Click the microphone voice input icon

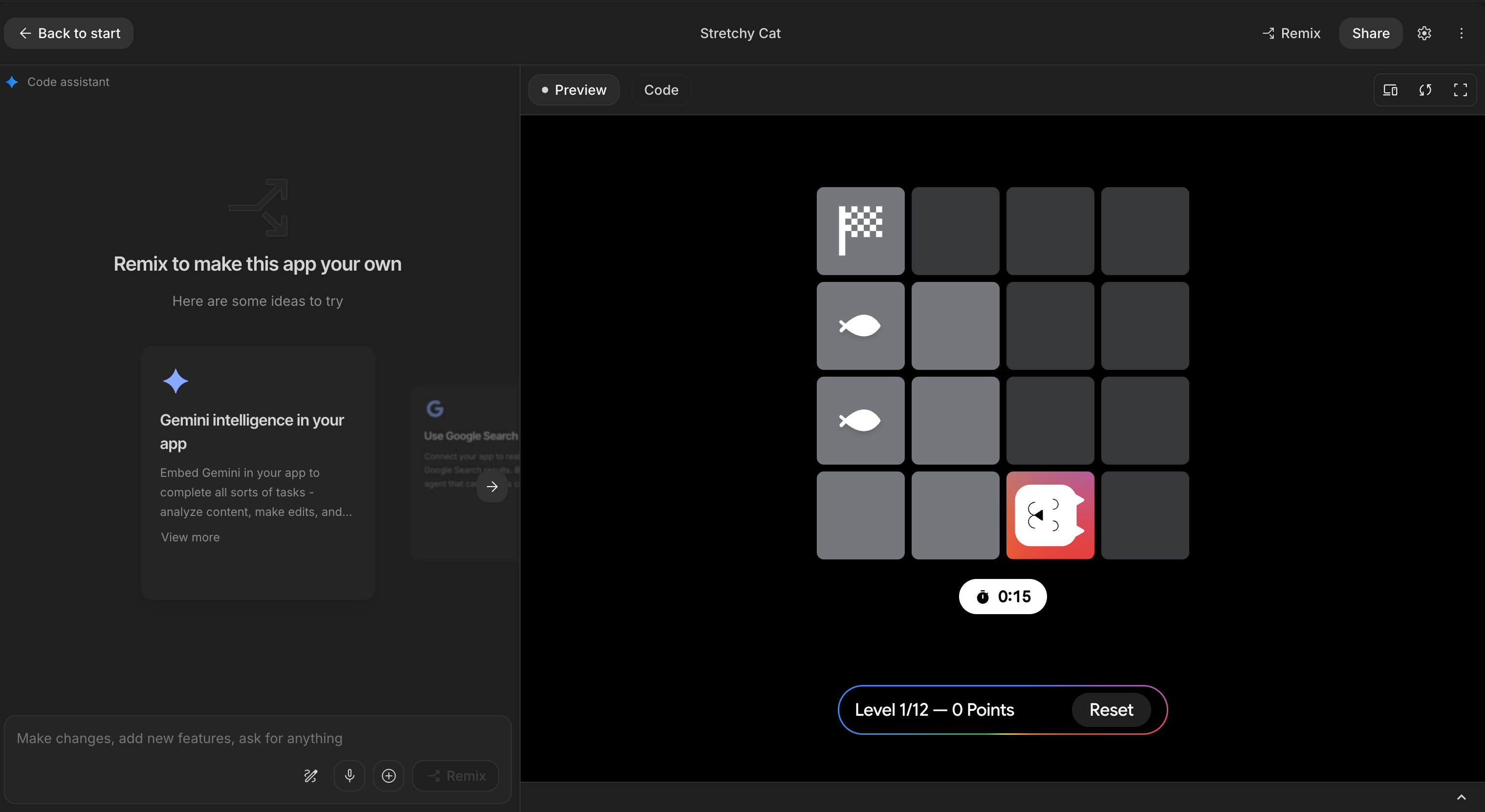tap(349, 776)
